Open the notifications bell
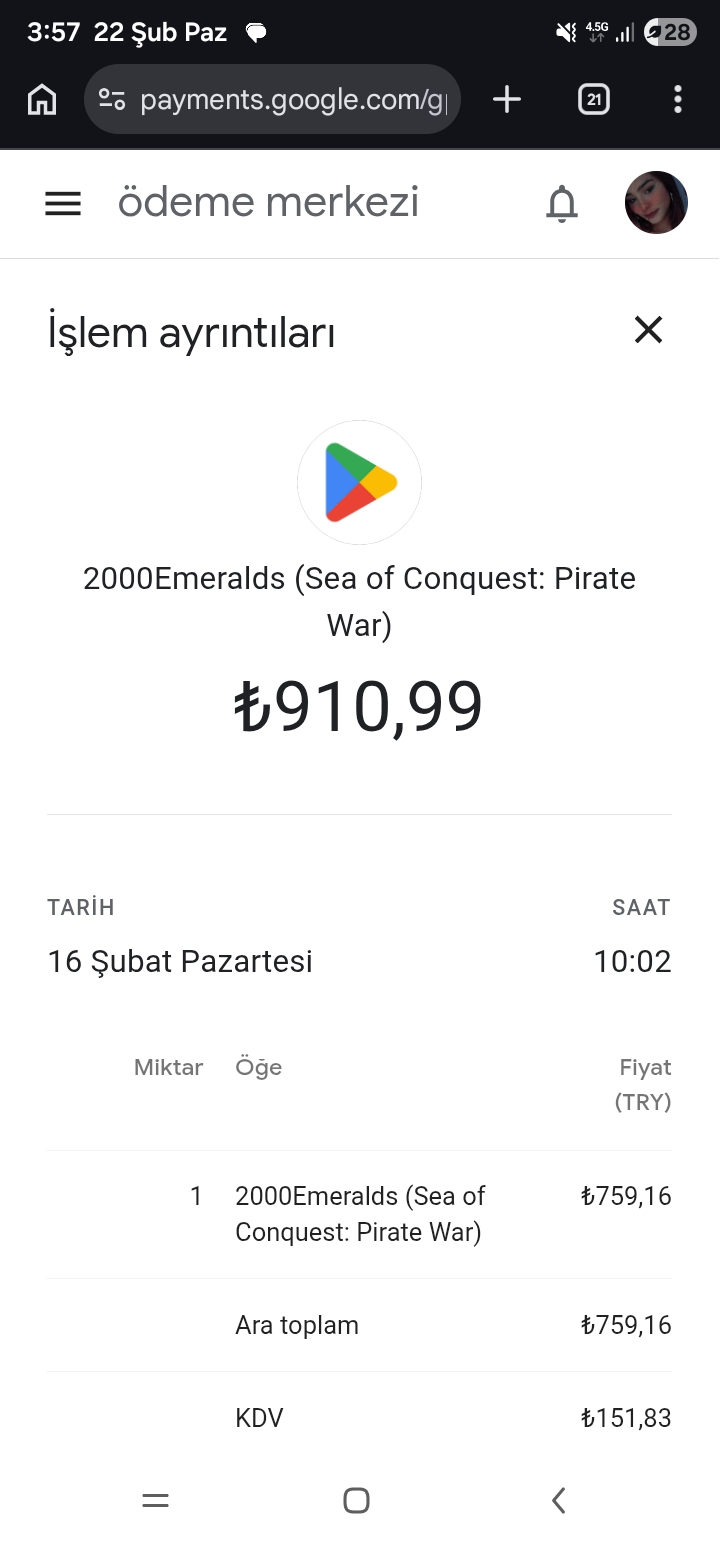This screenshot has height=1544, width=720. (x=562, y=204)
